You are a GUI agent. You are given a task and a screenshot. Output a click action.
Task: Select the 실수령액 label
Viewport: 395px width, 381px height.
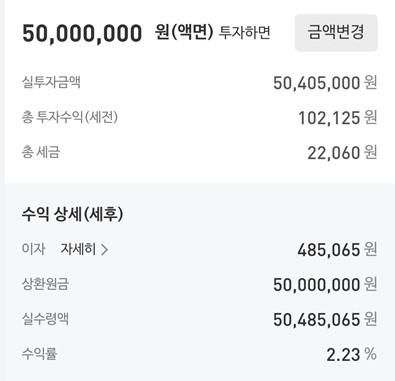click(45, 319)
